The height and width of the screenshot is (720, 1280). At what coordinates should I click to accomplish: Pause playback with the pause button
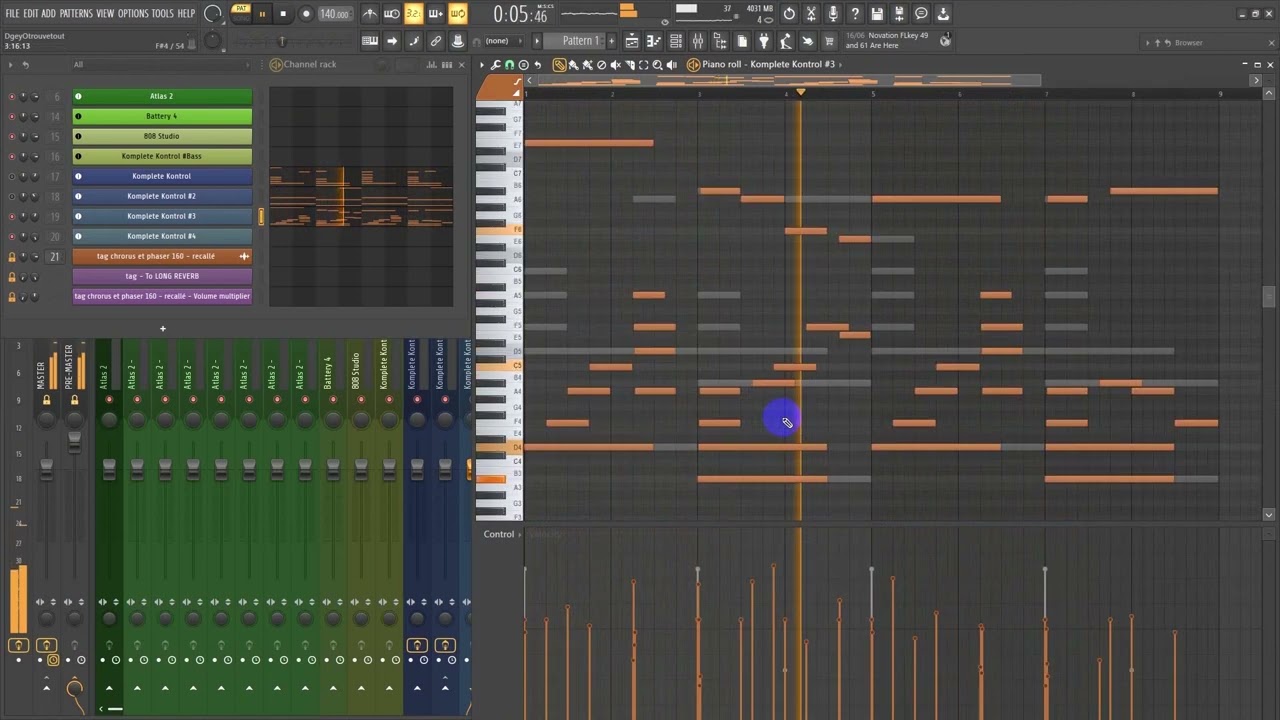pos(262,14)
